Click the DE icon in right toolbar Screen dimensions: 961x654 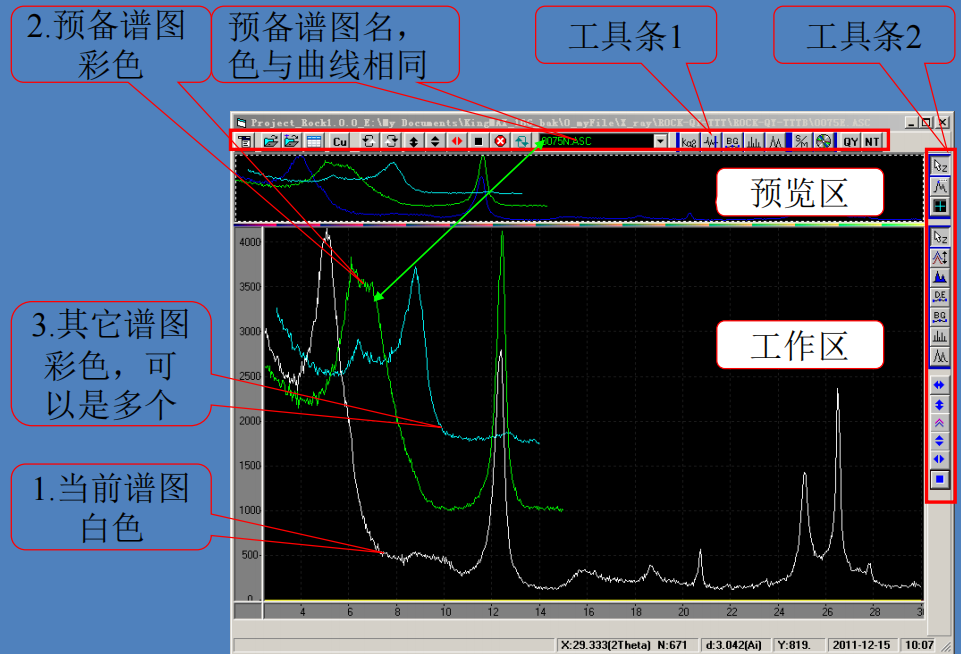point(939,296)
